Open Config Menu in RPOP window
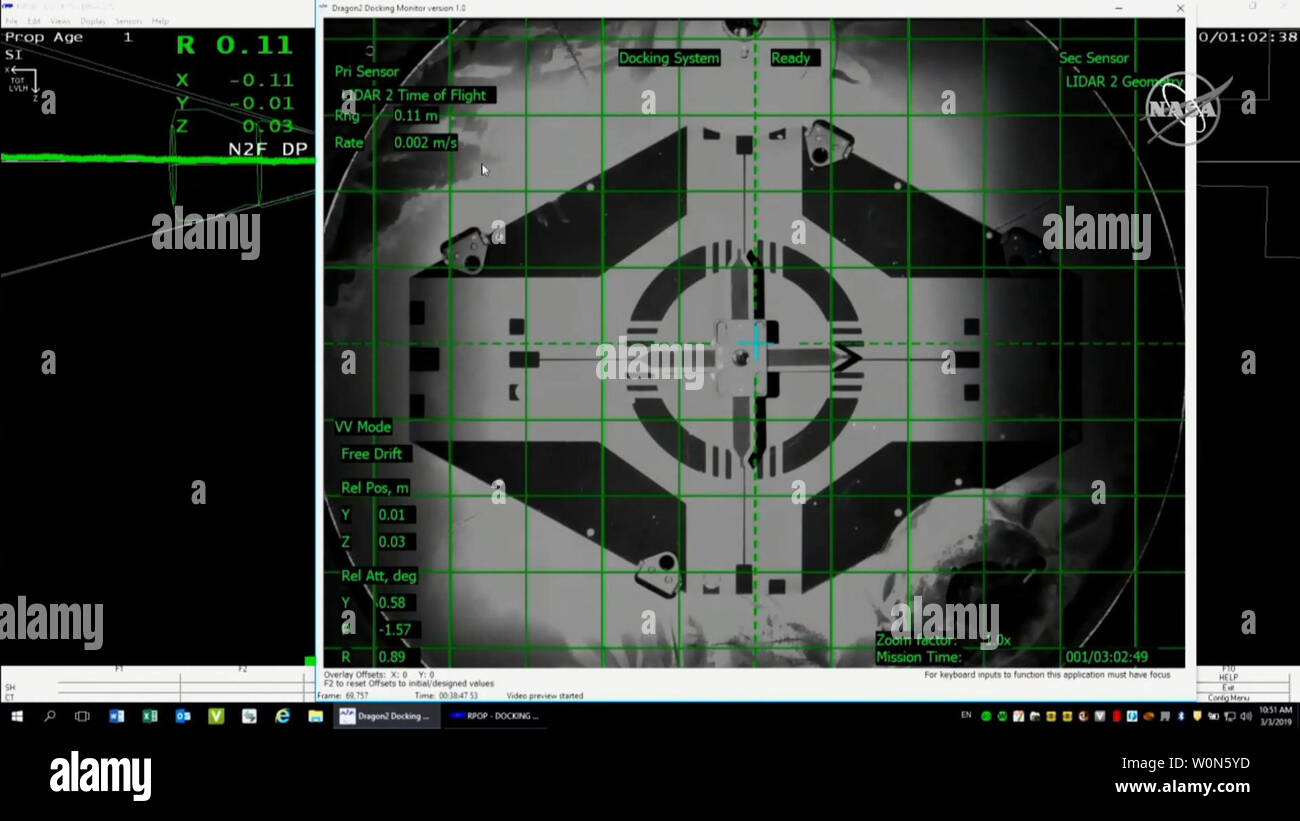The height and width of the screenshot is (821, 1300). (1228, 697)
